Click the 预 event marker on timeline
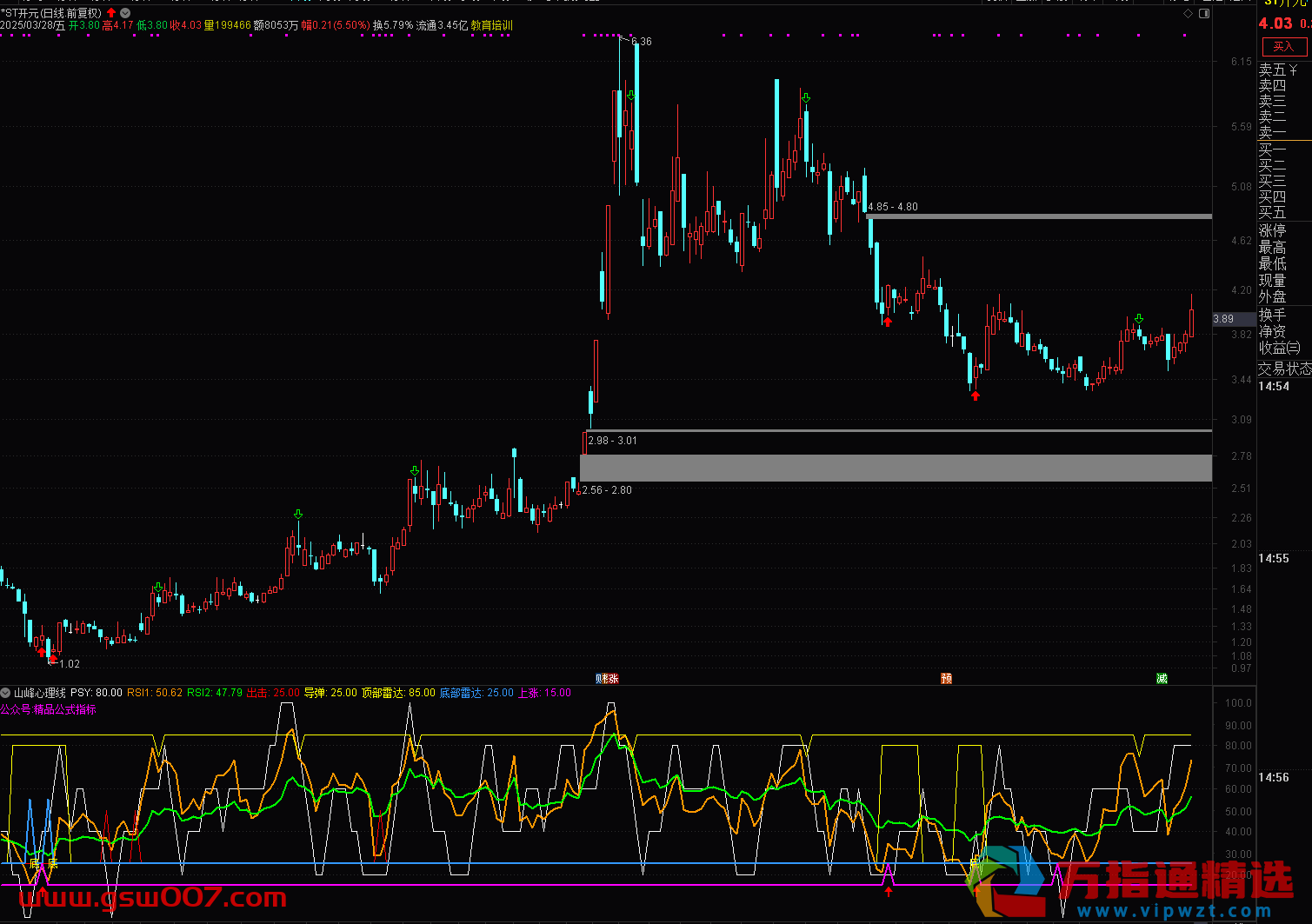The width and height of the screenshot is (1312, 924). coord(946,678)
